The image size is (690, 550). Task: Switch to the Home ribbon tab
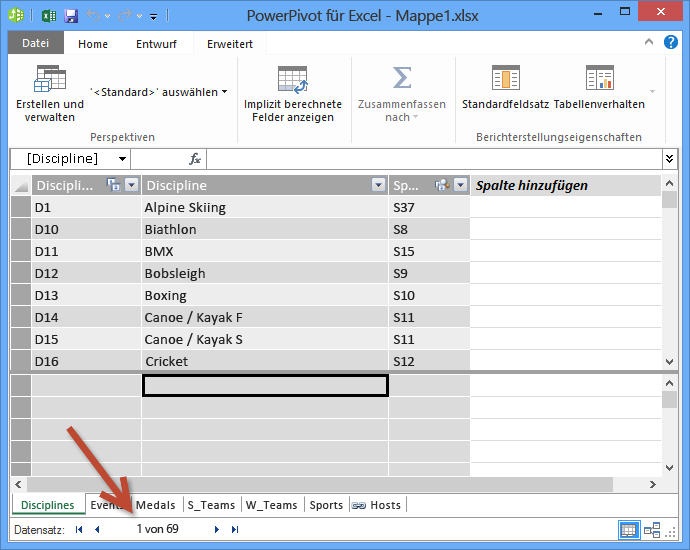(x=93, y=44)
